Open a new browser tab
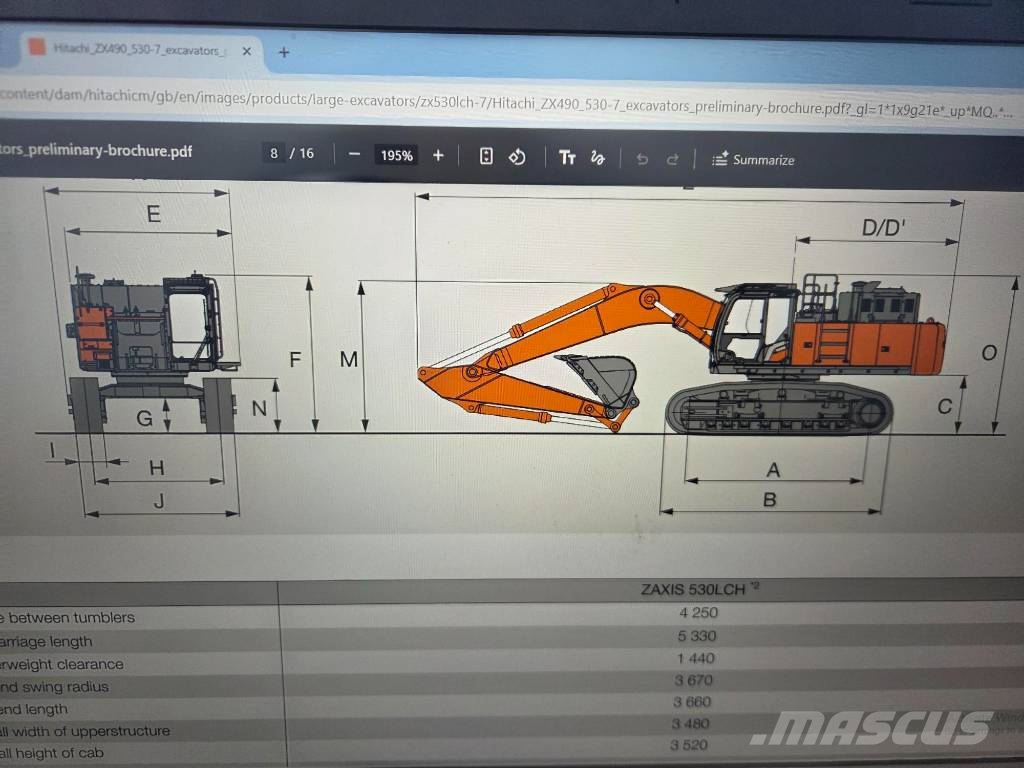 [284, 52]
